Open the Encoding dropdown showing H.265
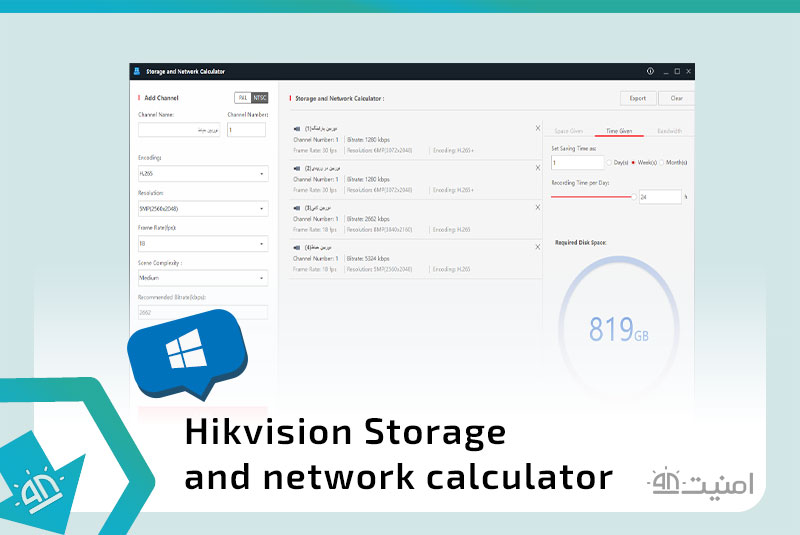The image size is (800, 535). (x=203, y=173)
